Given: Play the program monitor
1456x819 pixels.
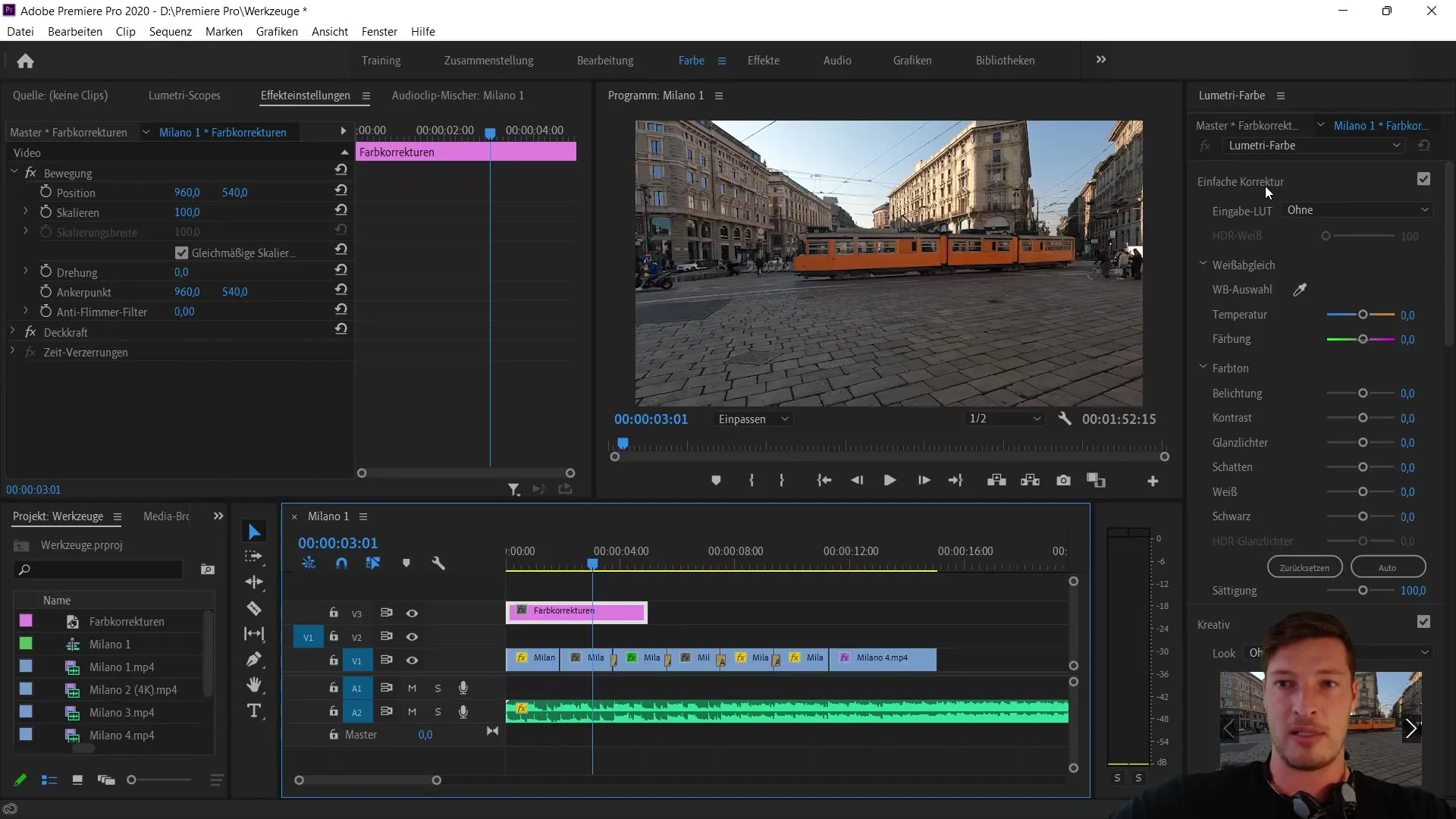Looking at the screenshot, I should (890, 481).
